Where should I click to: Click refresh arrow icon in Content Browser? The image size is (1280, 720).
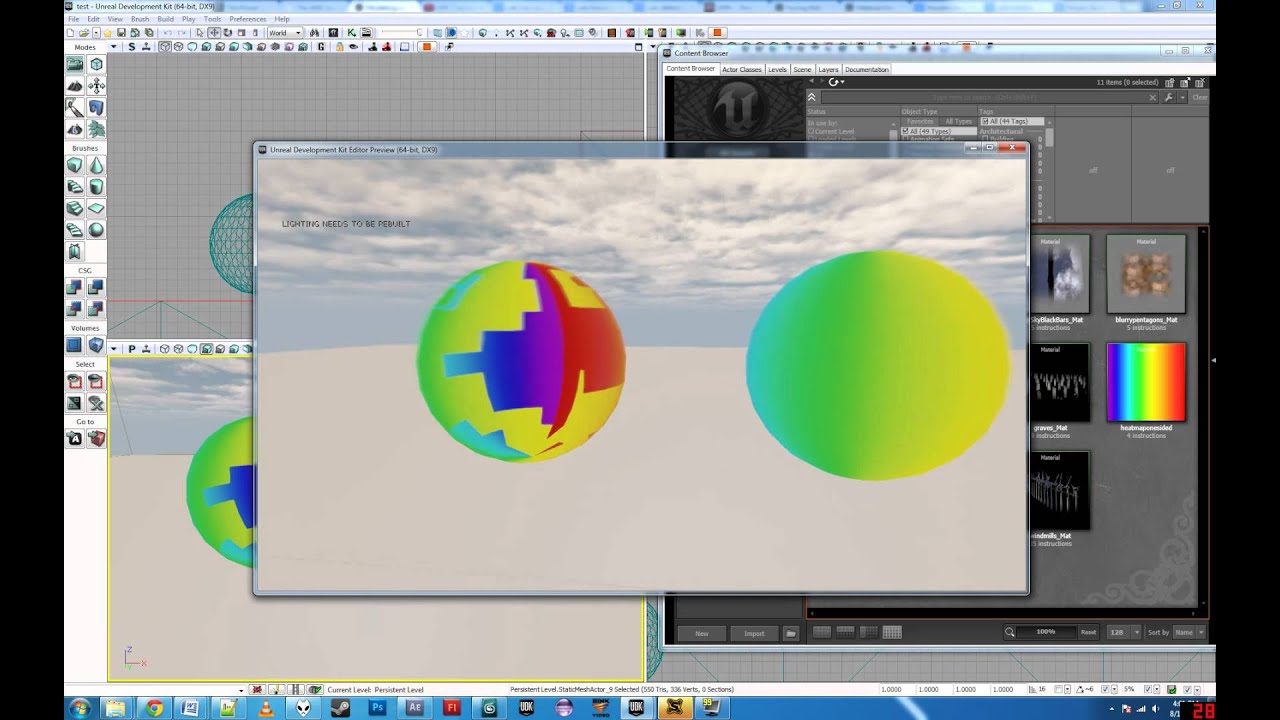[x=833, y=82]
